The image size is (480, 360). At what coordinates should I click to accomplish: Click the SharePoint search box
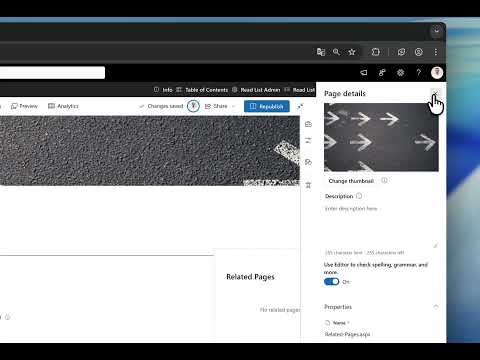(x=52, y=73)
